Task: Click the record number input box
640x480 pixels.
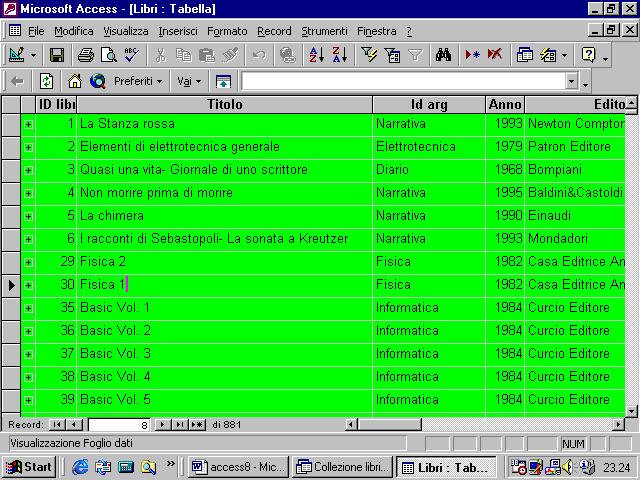Action: tap(119, 425)
